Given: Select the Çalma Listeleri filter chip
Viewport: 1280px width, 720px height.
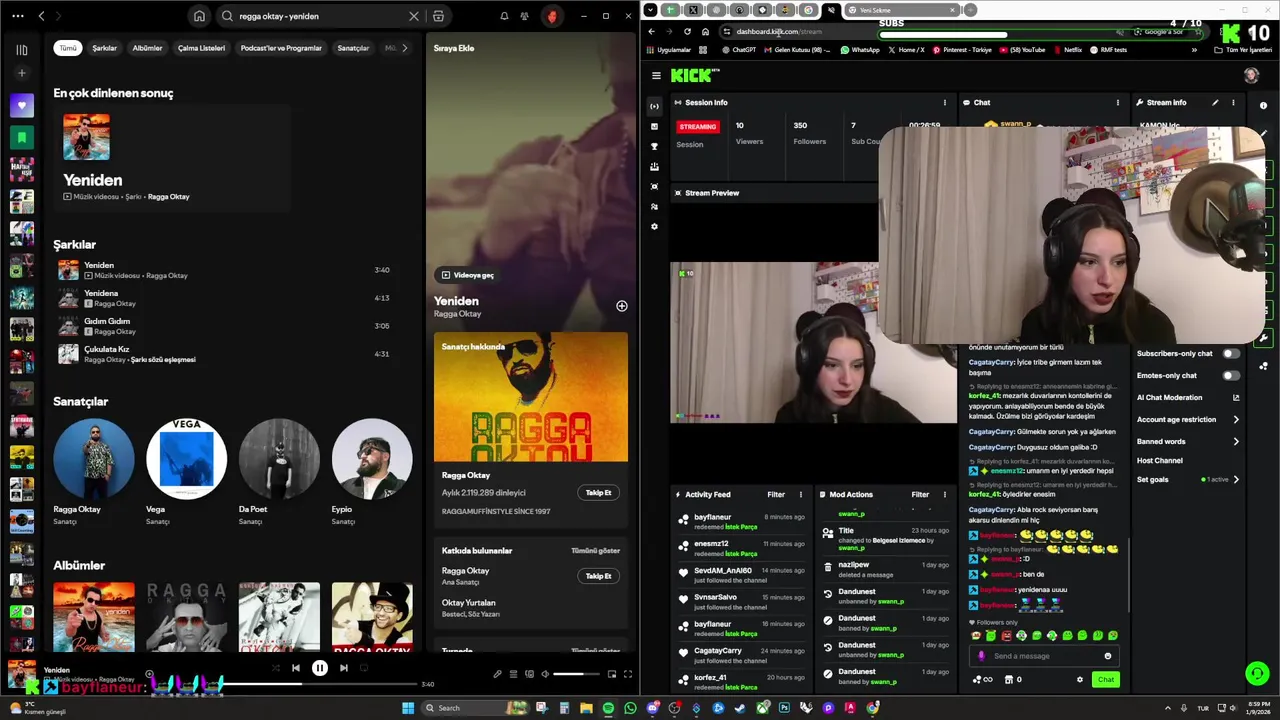Looking at the screenshot, I should tap(202, 48).
